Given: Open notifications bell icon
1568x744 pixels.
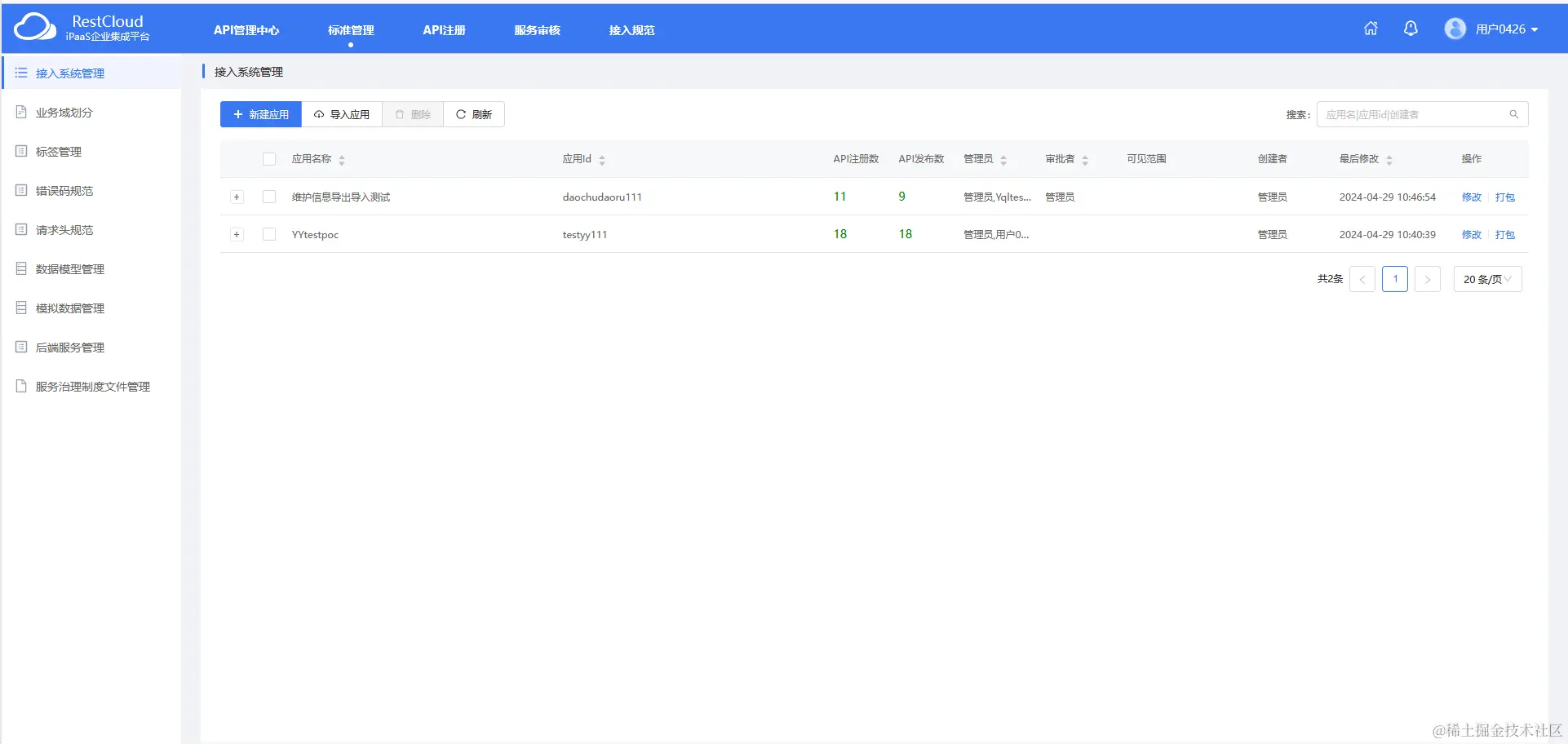Looking at the screenshot, I should [1411, 29].
